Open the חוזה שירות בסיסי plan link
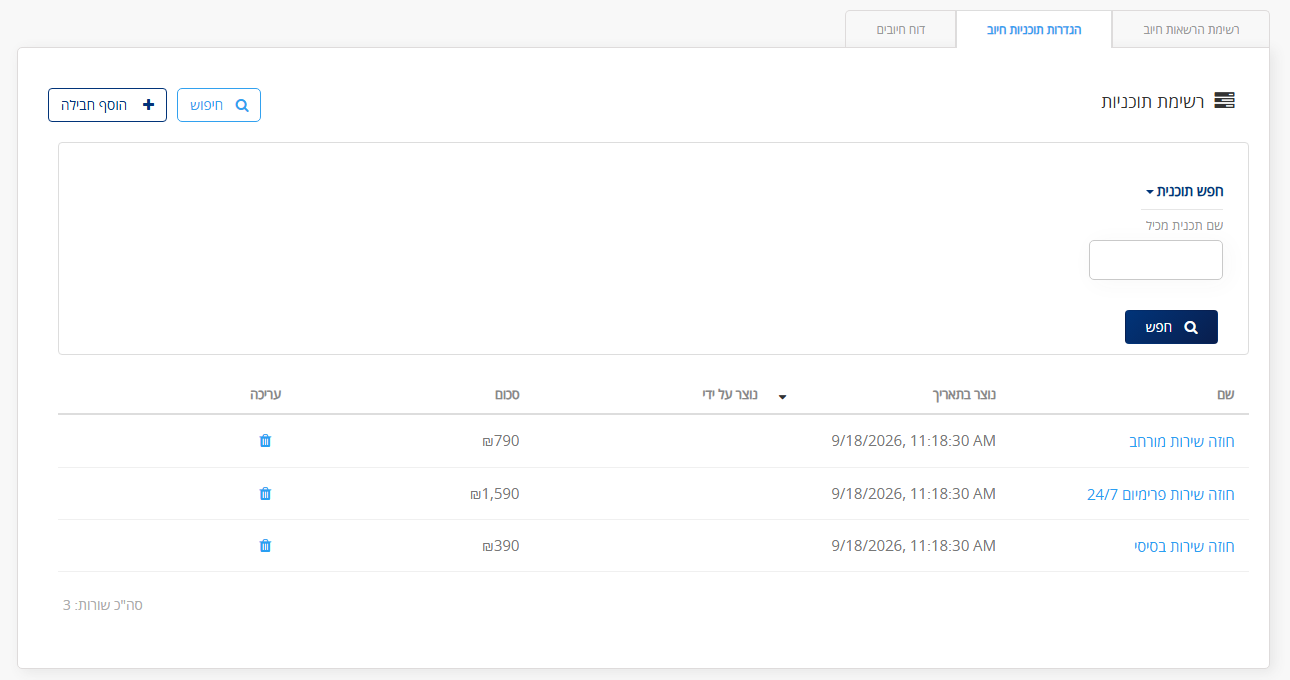The height and width of the screenshot is (680, 1290). [1185, 547]
